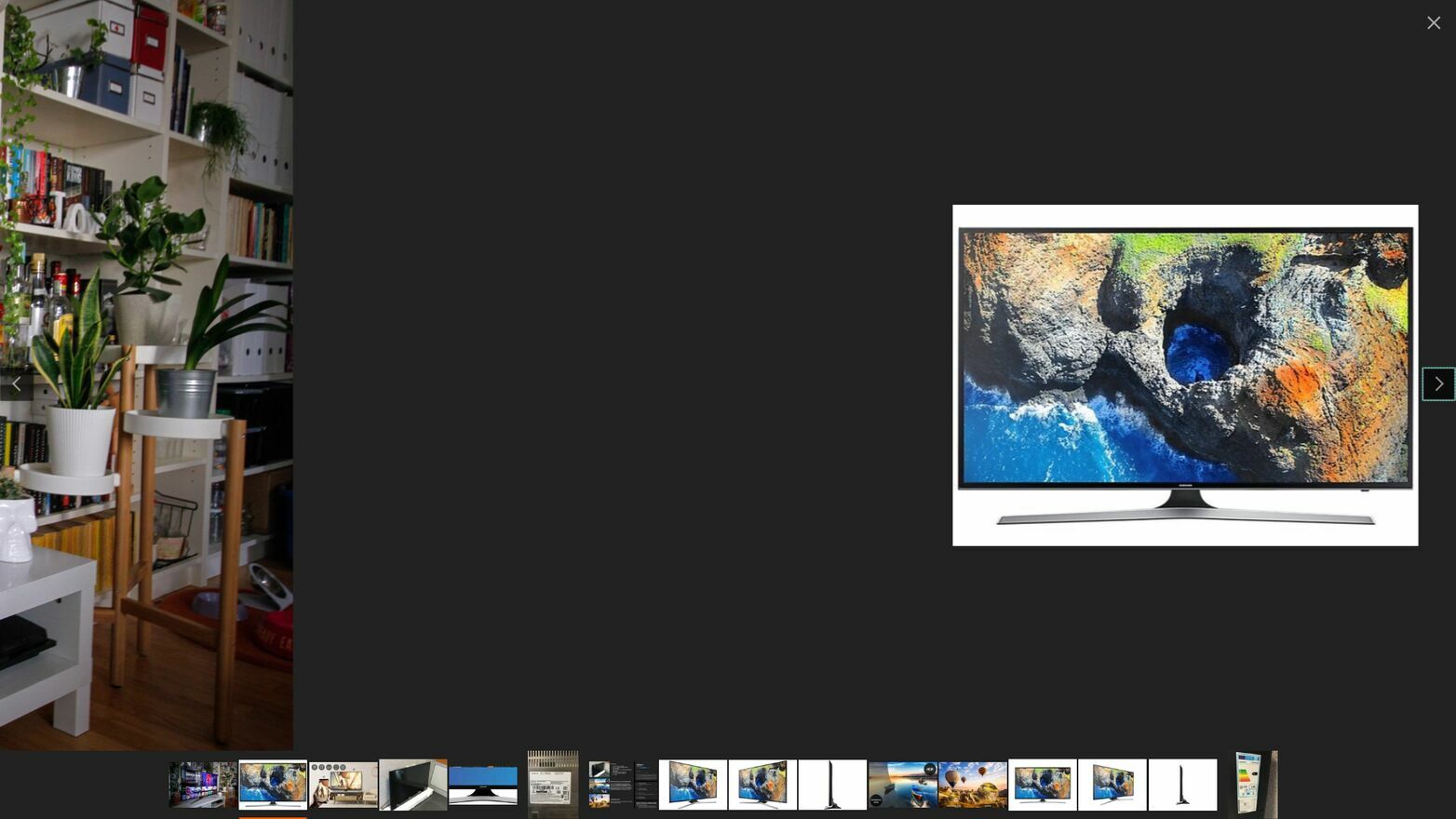The width and height of the screenshot is (1456, 819).
Task: Close the image gallery viewer
Action: (1433, 23)
